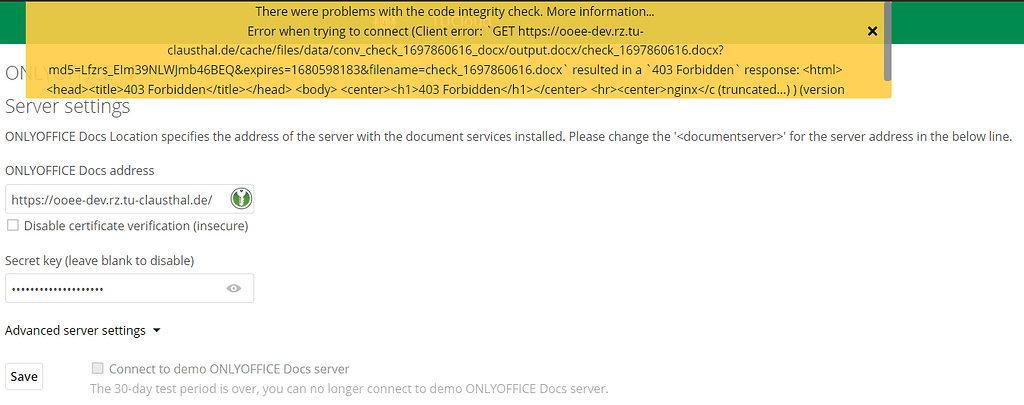Image resolution: width=1024 pixels, height=405 pixels.
Task: Focus the ONLYOFFICE Docs address field
Action: [115, 199]
